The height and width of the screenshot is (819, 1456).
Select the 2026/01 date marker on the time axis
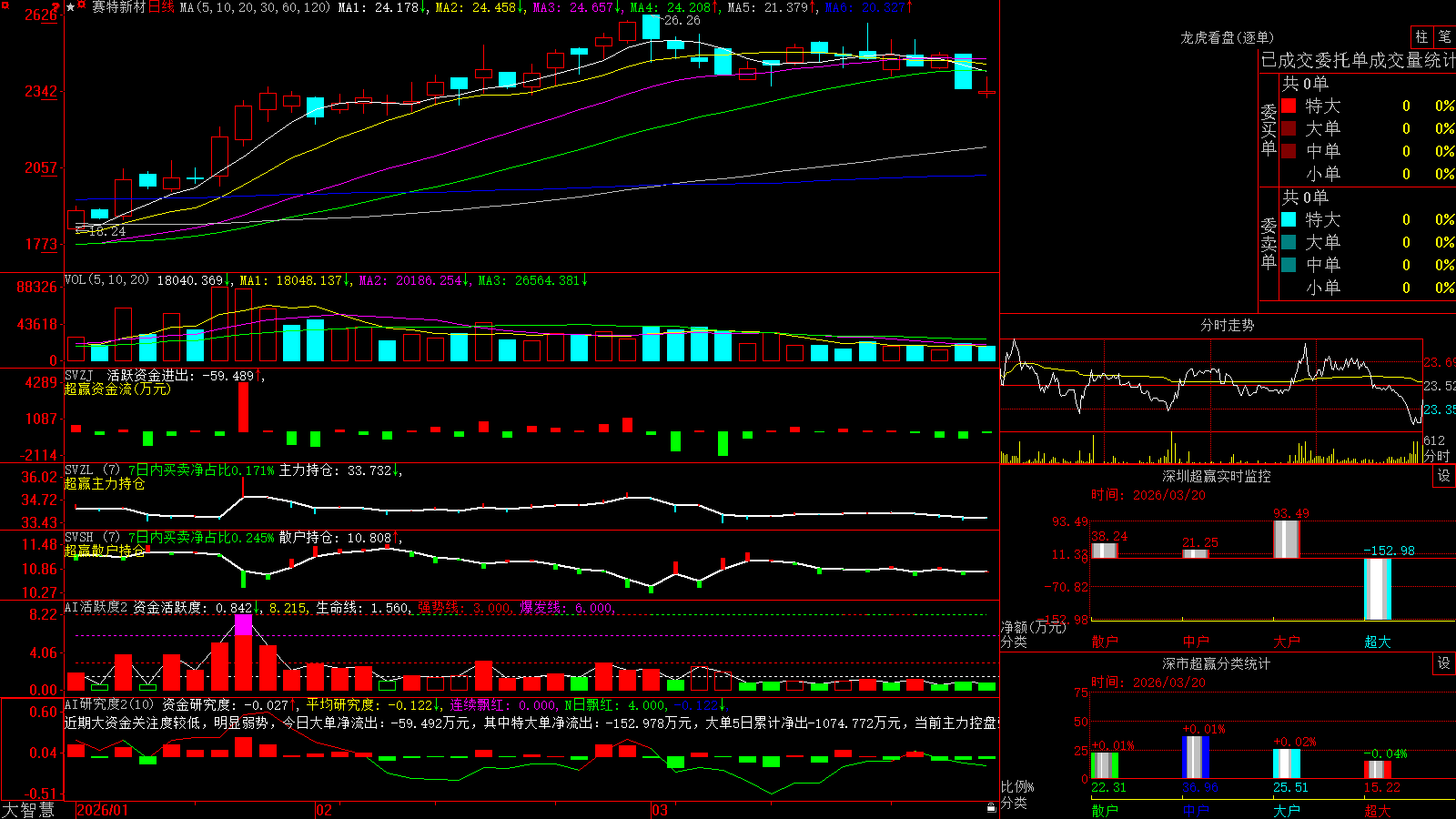coord(103,810)
